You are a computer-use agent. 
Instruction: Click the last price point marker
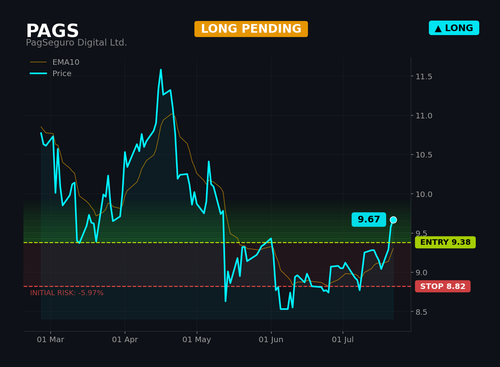point(393,220)
